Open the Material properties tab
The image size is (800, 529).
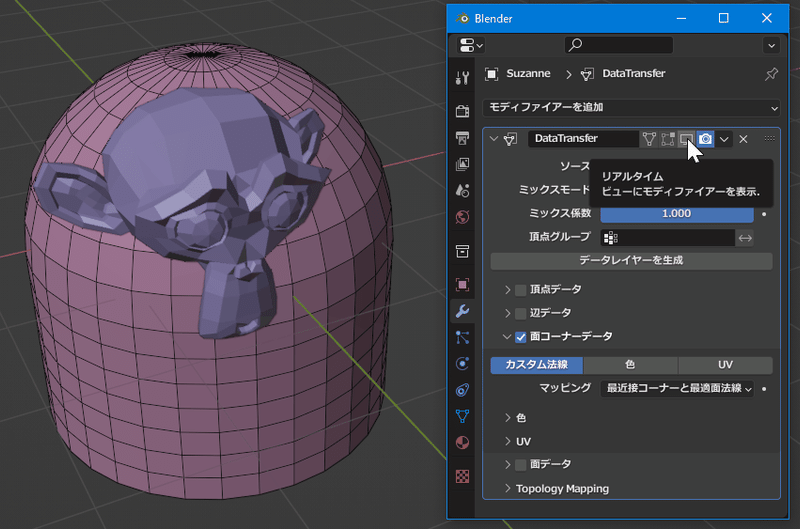click(462, 443)
